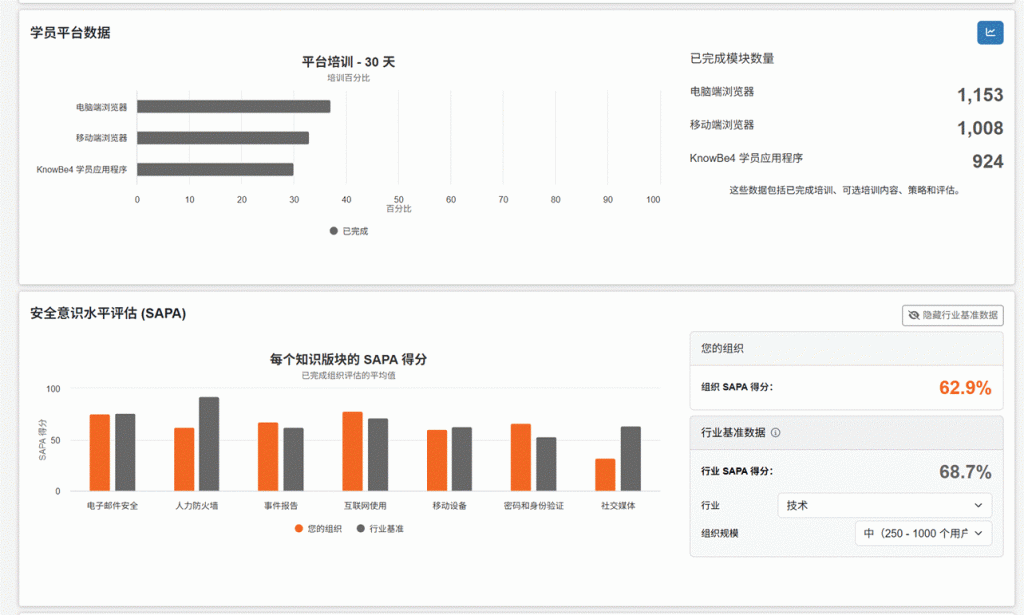The width and height of the screenshot is (1024, 615).
Task: Click the info icon beside 行业基准数据
Action: (x=776, y=433)
